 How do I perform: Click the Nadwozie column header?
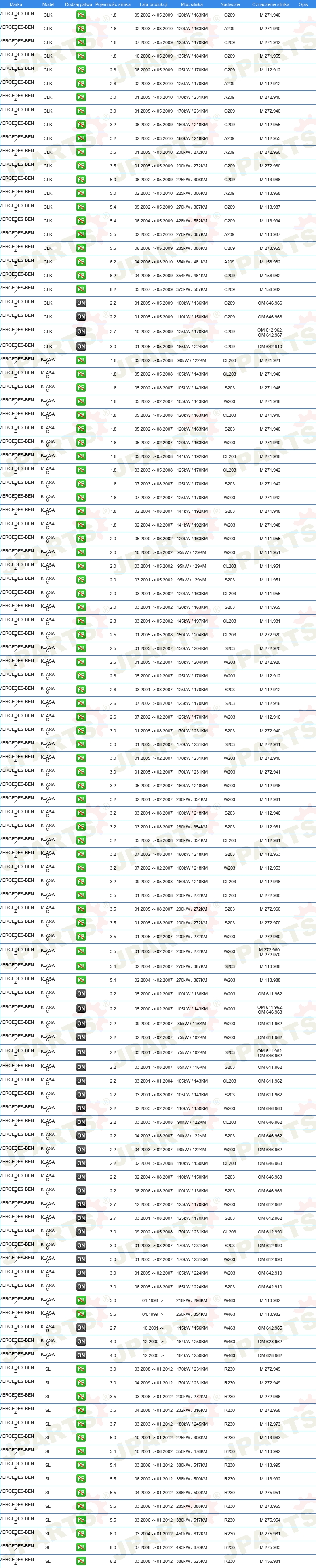tap(230, 4)
